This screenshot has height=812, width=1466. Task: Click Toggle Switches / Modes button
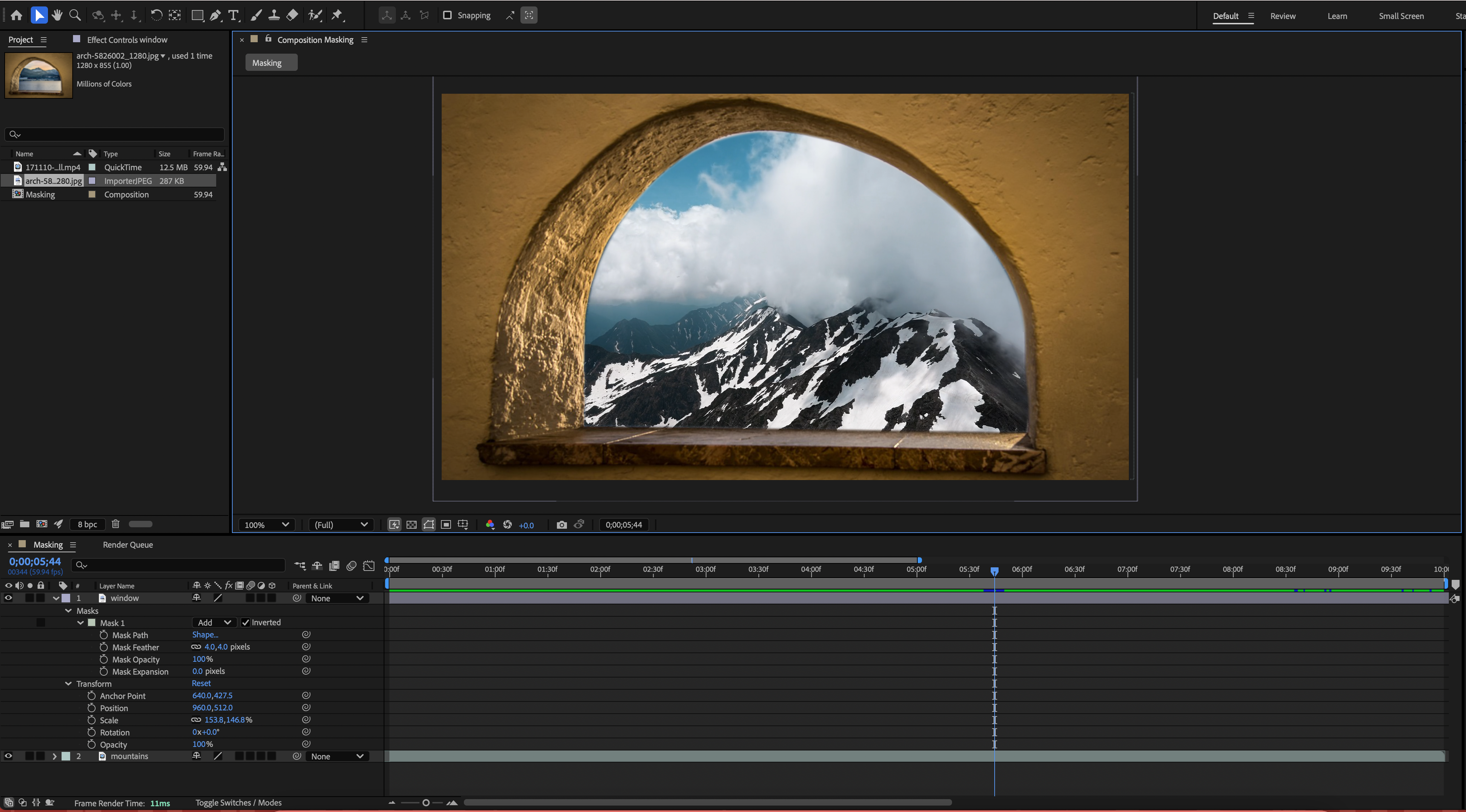[238, 802]
